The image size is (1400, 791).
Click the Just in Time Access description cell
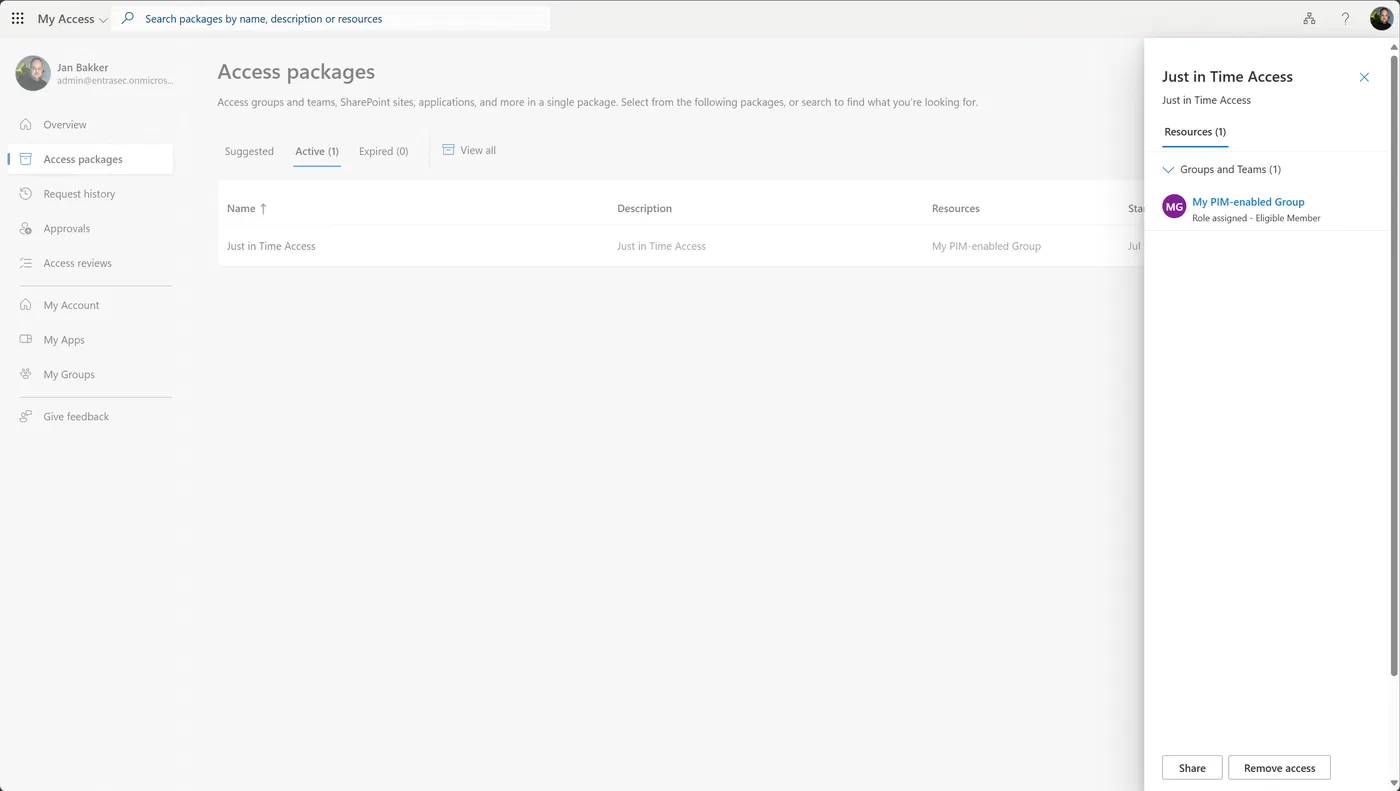coord(661,246)
